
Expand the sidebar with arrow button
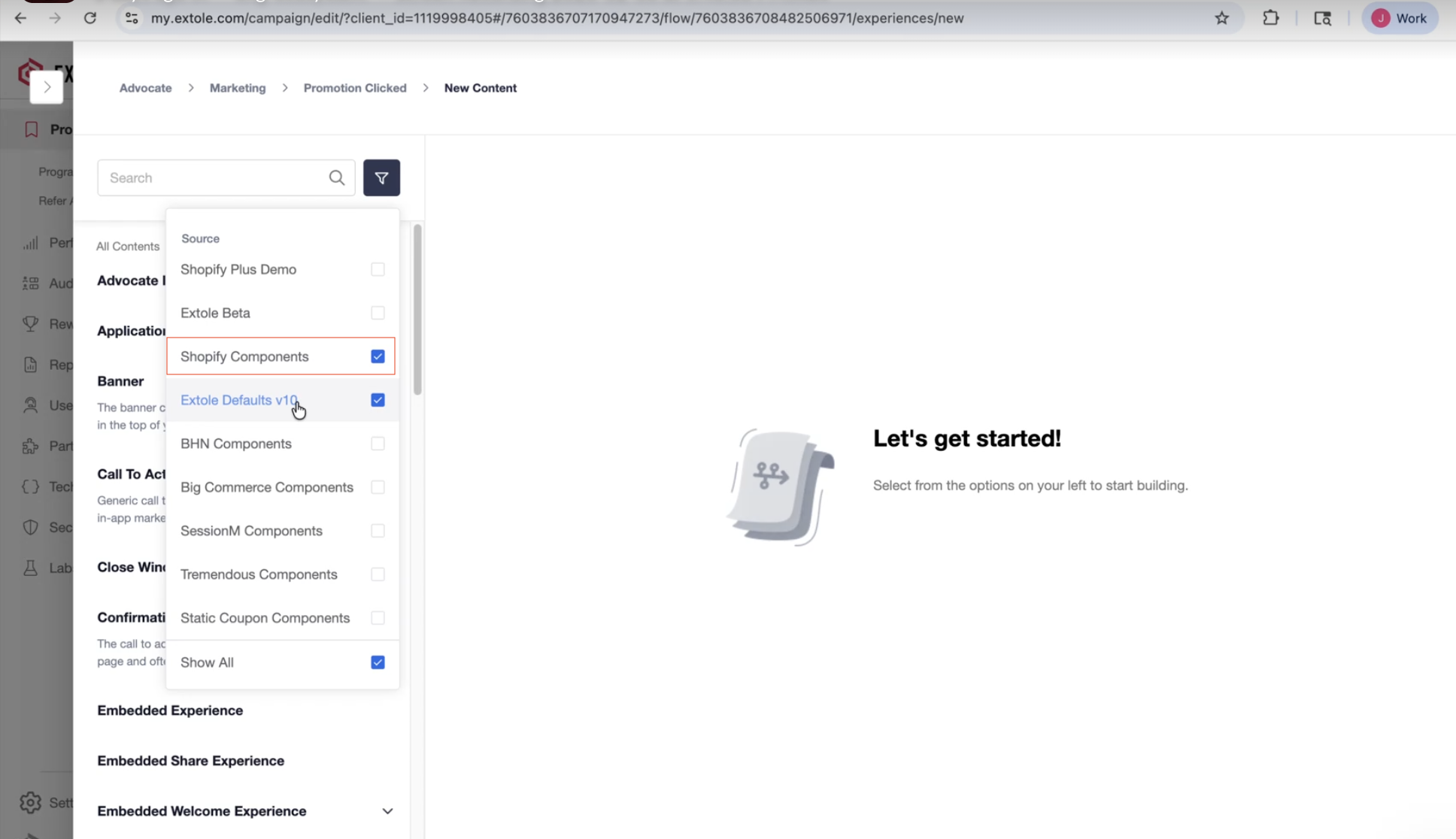(x=47, y=87)
